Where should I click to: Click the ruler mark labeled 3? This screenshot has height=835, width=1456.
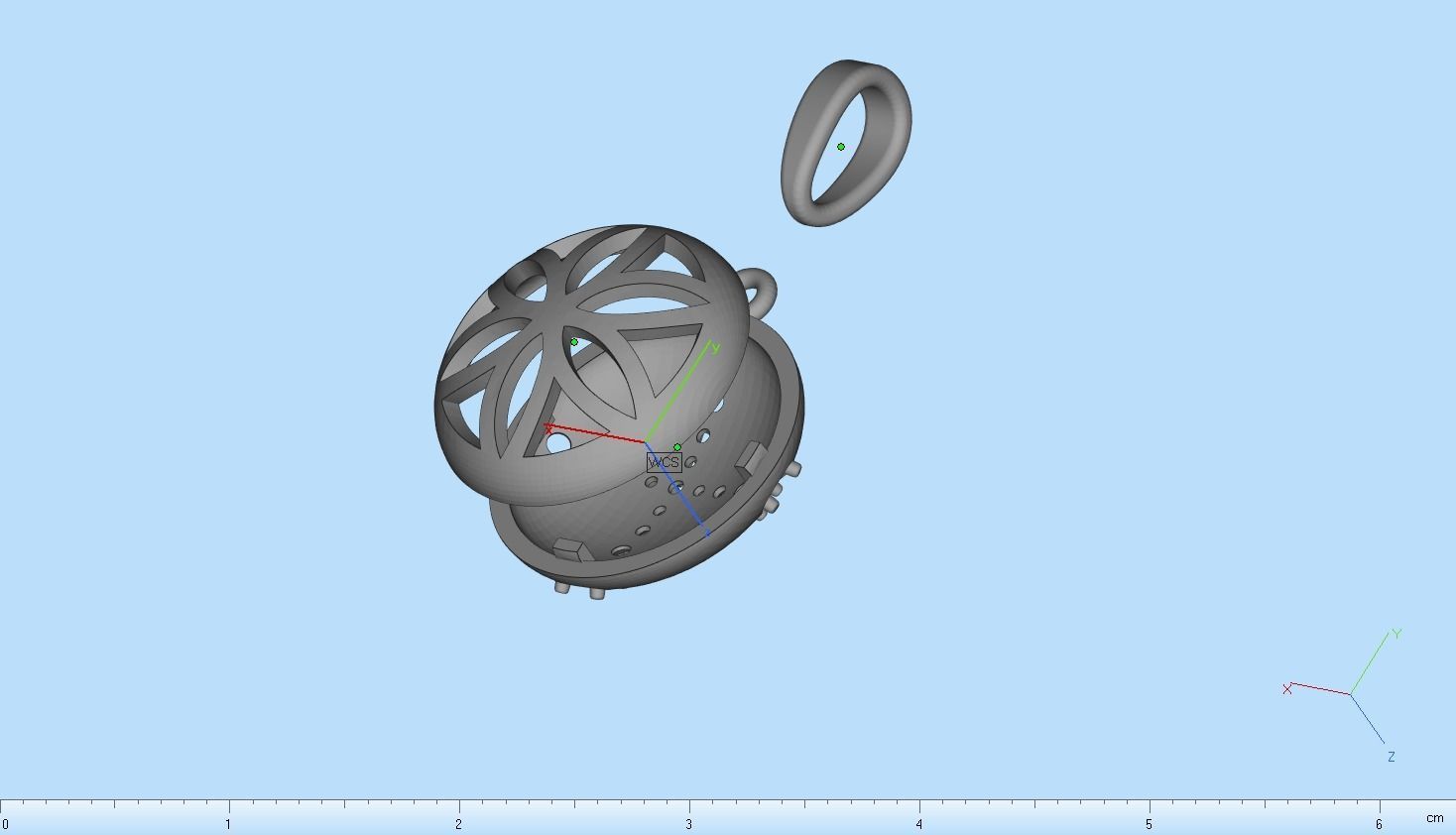coord(689,824)
